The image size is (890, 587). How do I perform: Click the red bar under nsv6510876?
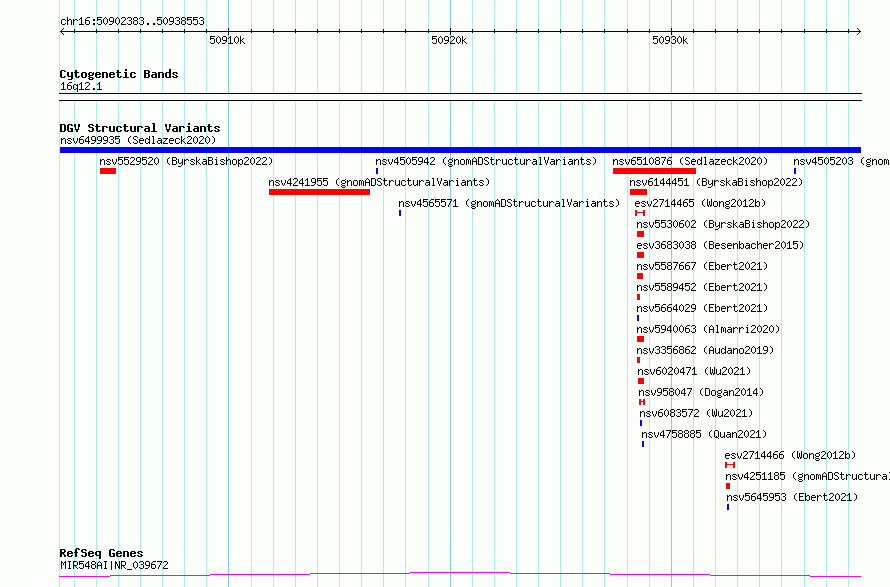pyautogui.click(x=654, y=171)
